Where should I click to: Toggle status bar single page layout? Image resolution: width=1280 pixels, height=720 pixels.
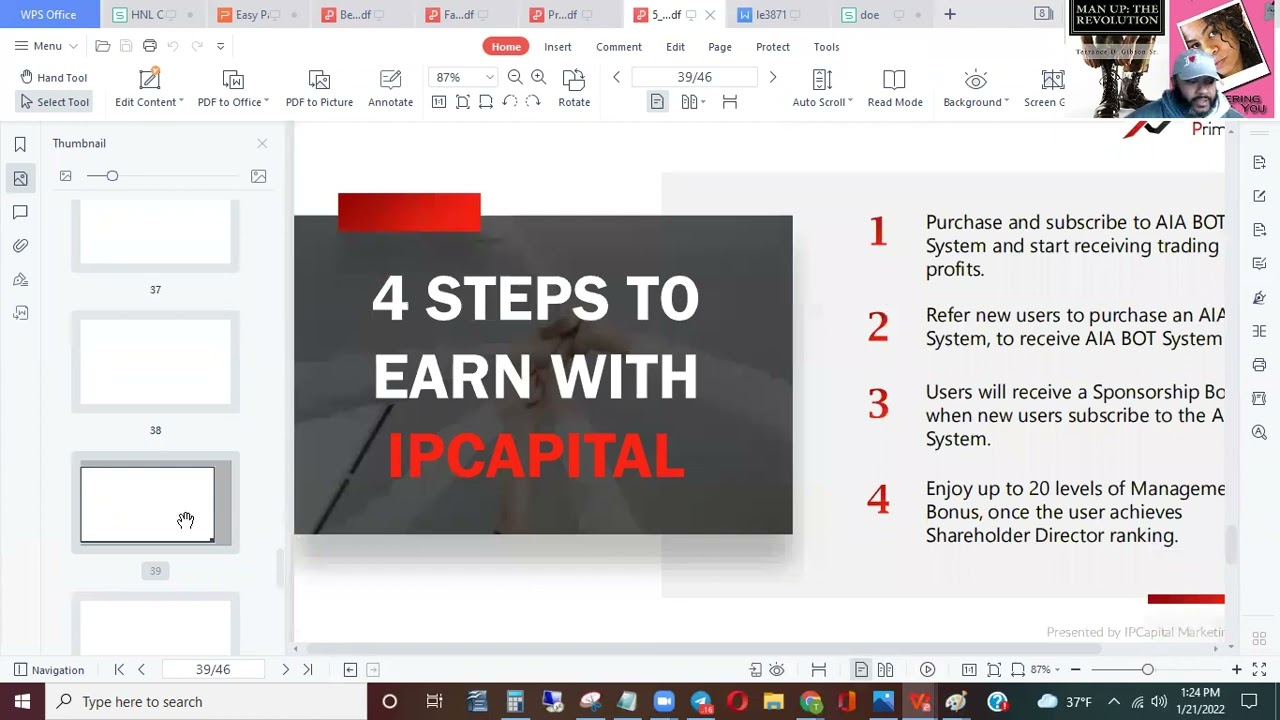[x=861, y=670]
